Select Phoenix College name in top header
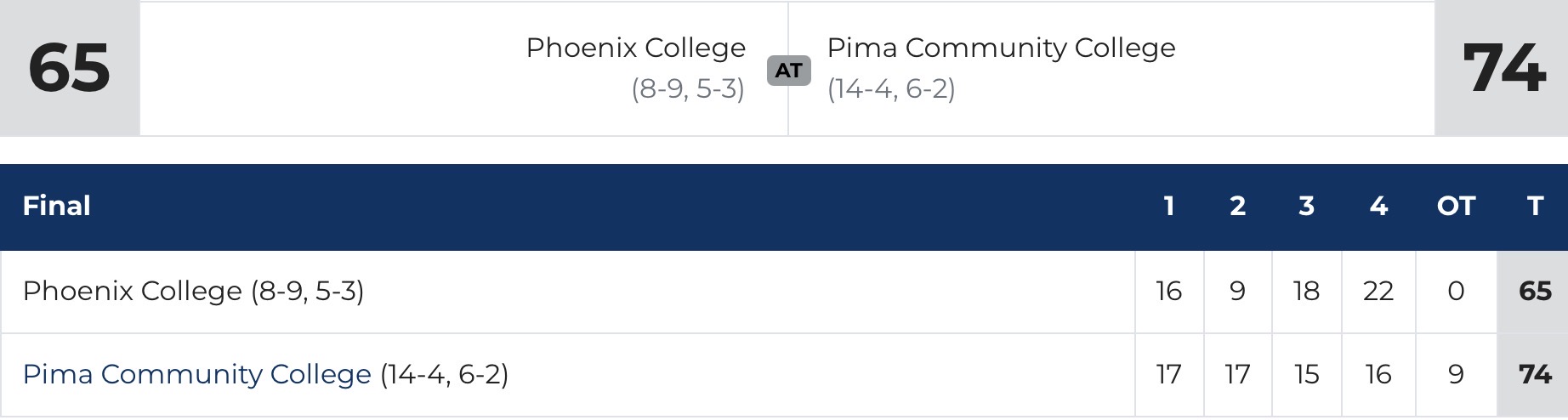The height and width of the screenshot is (420, 1568). tap(635, 48)
